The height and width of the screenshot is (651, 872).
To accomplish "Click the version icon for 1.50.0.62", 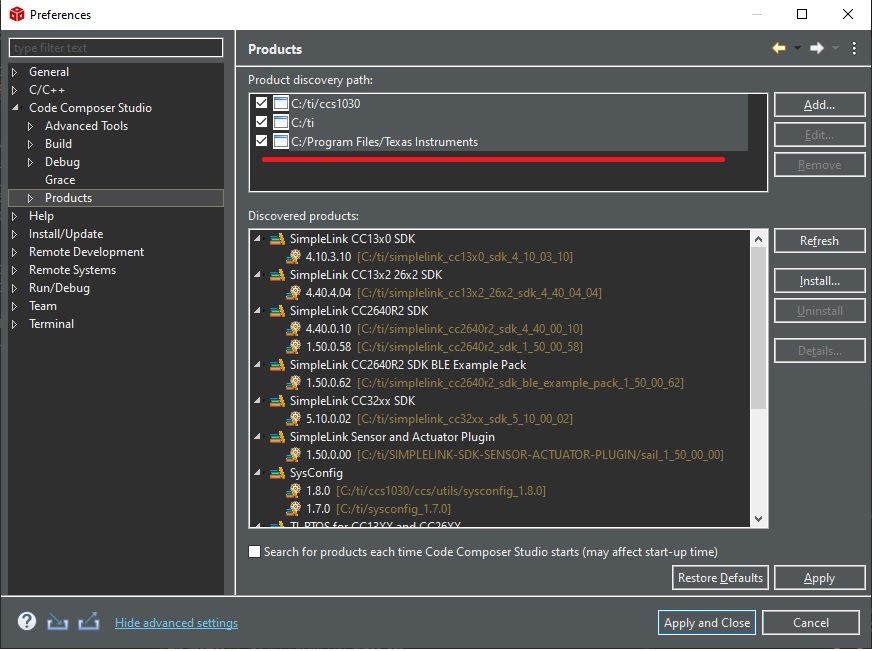I will [294, 382].
